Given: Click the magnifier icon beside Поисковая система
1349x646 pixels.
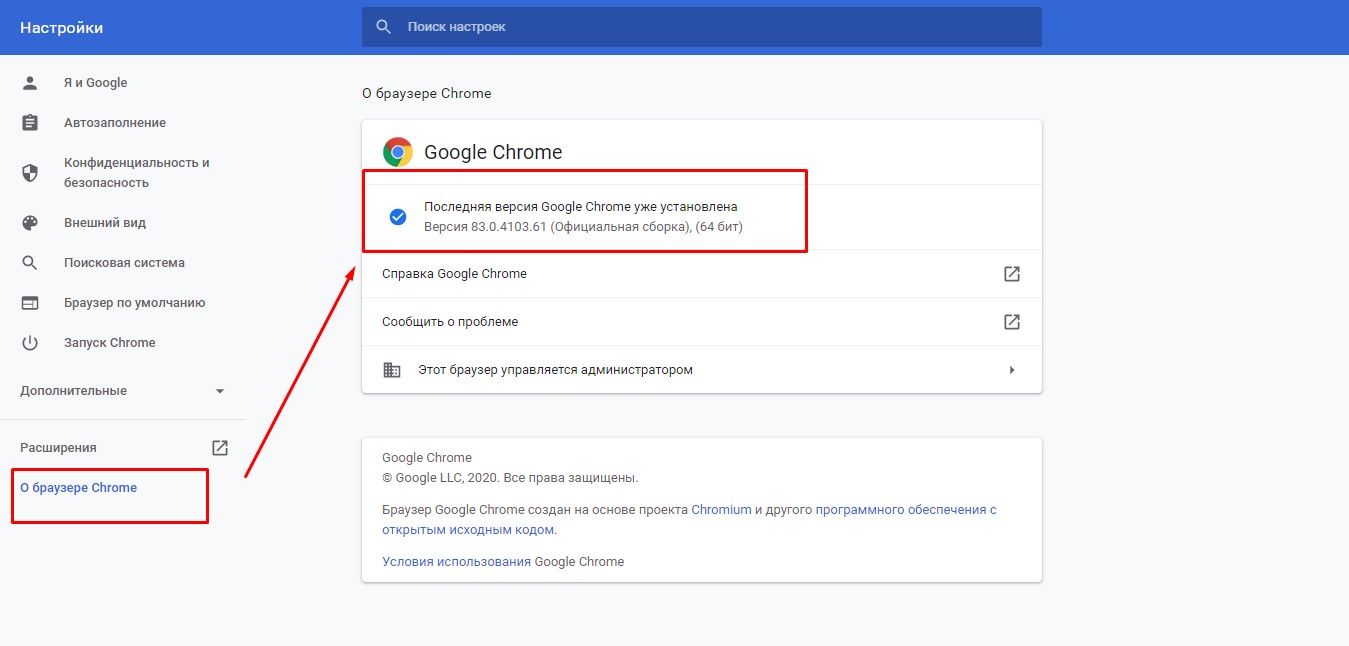Looking at the screenshot, I should click(x=30, y=263).
